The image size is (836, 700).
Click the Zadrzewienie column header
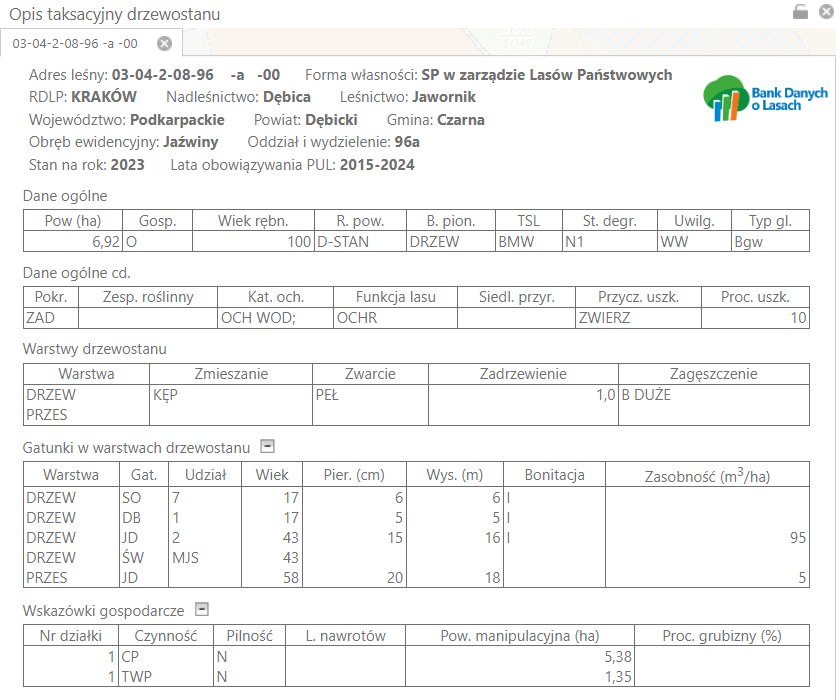[522, 374]
